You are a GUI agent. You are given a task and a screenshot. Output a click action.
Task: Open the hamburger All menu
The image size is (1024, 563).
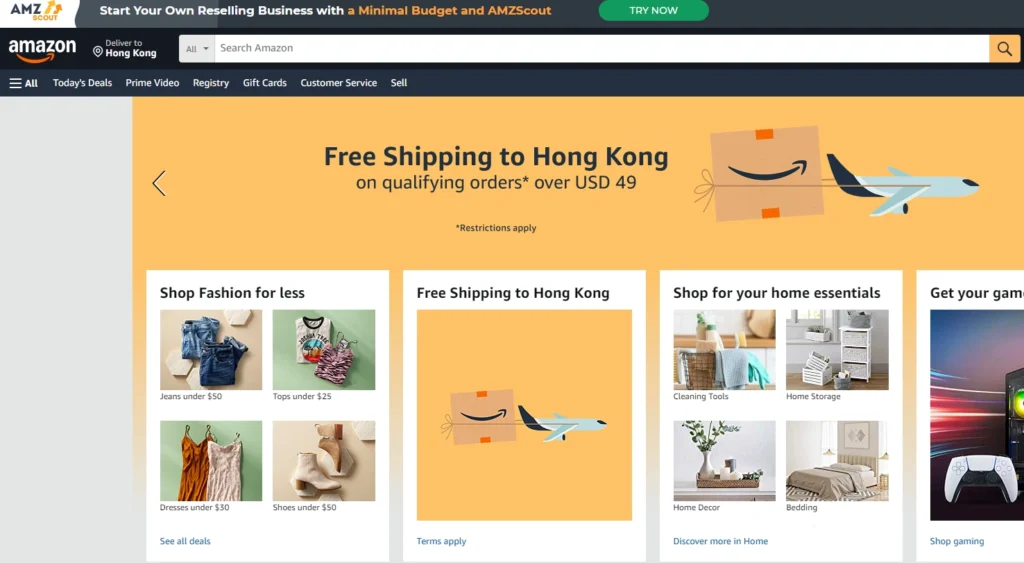[x=24, y=83]
